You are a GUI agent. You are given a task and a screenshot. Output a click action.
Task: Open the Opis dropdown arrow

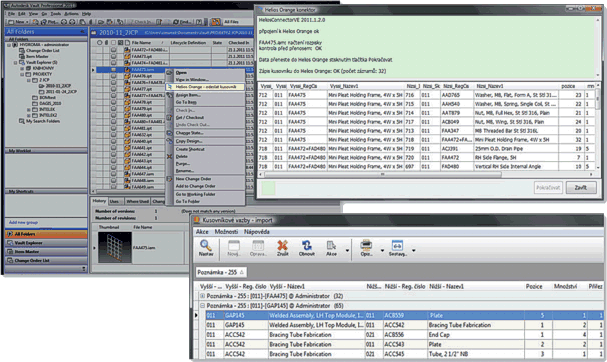382,250
